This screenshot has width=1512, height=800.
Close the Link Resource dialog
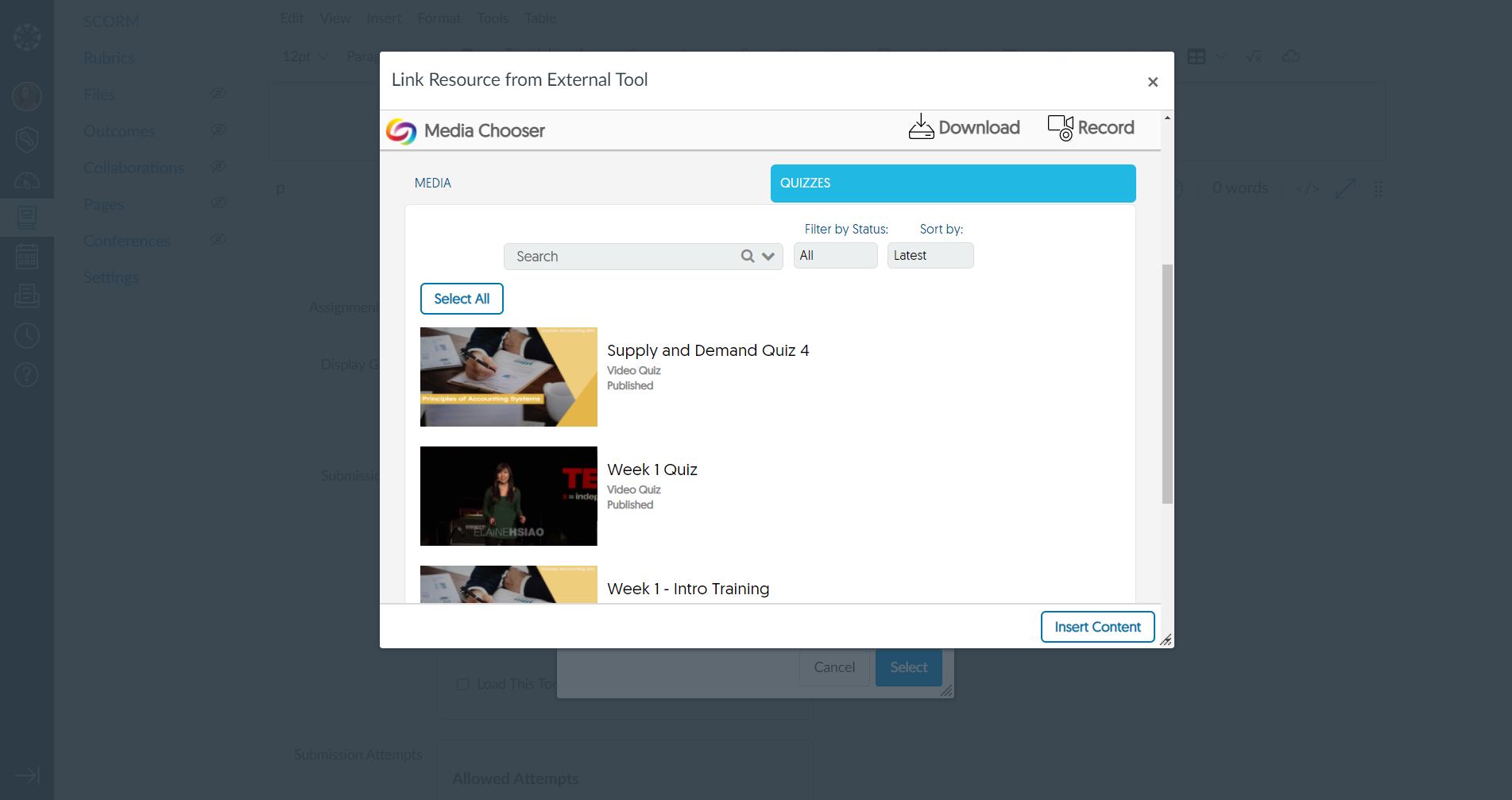(x=1153, y=82)
